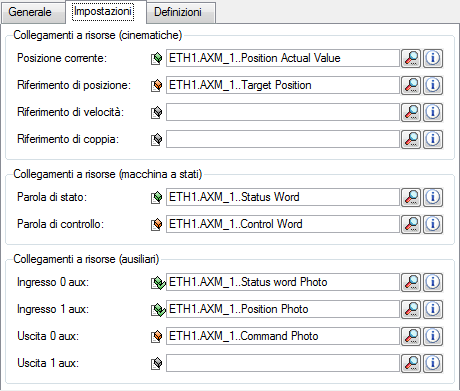Click the green tag icon for Parola di stato
The width and height of the screenshot is (460, 391).
(156, 198)
